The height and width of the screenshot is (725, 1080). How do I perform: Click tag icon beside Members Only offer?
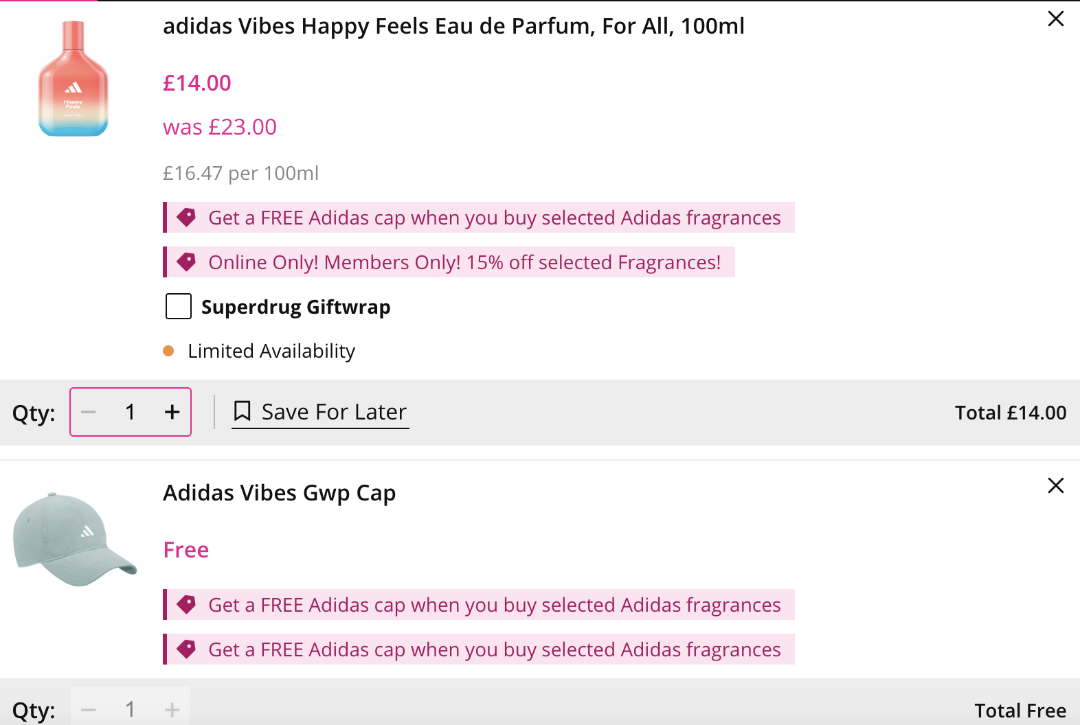[186, 262]
